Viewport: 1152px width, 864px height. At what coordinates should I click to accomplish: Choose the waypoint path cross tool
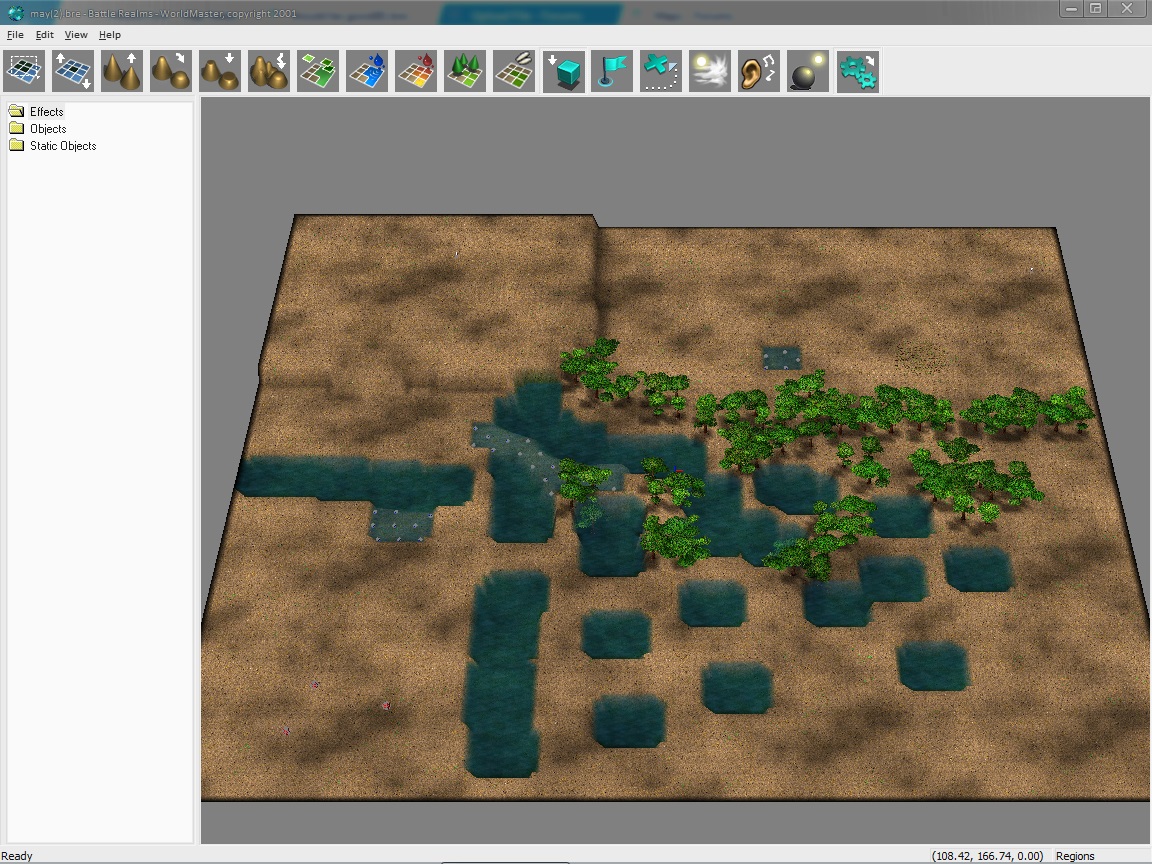(x=661, y=71)
